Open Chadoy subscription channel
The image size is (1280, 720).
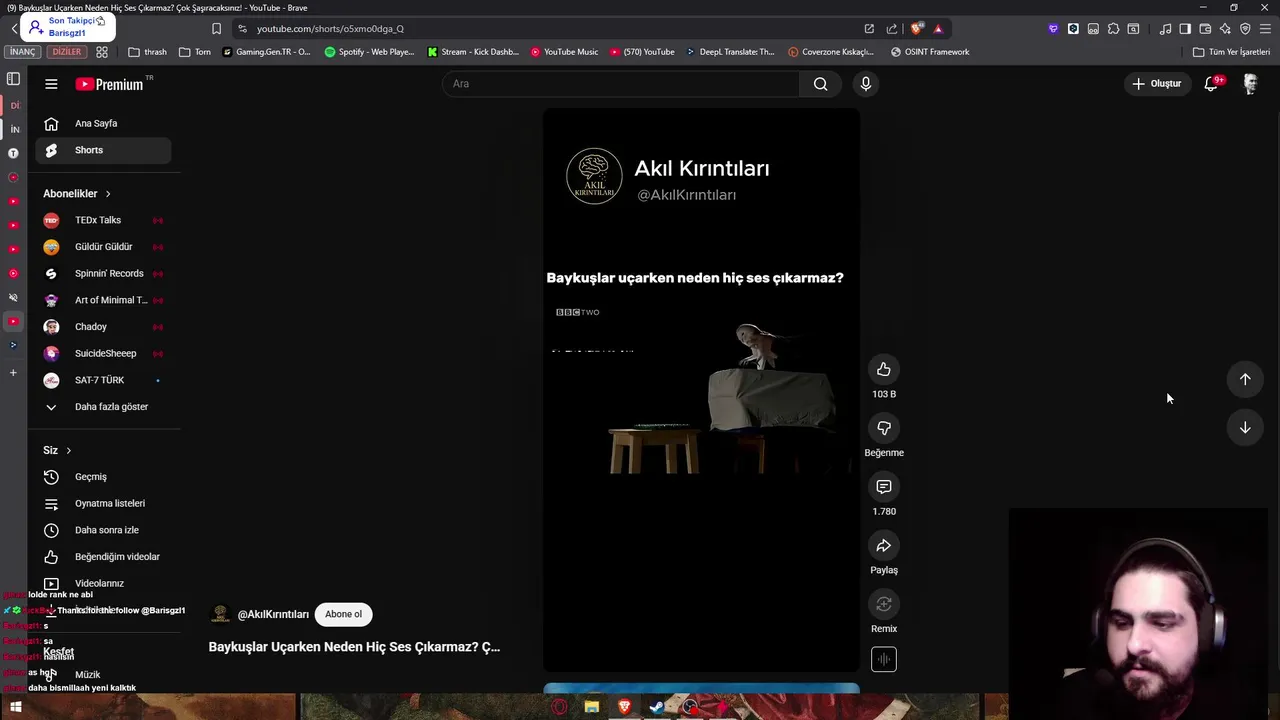[103, 327]
